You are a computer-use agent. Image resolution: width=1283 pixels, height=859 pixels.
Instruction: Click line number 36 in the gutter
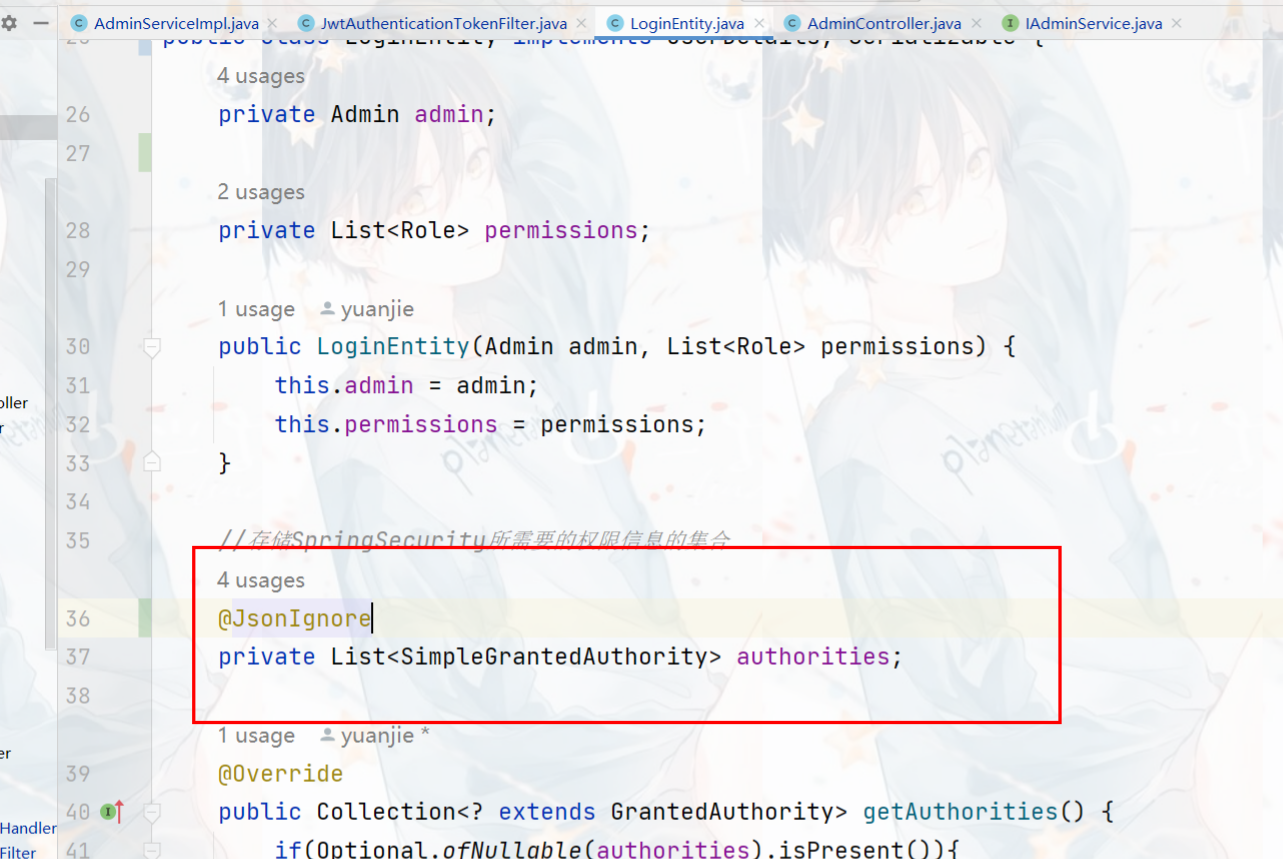tap(78, 619)
